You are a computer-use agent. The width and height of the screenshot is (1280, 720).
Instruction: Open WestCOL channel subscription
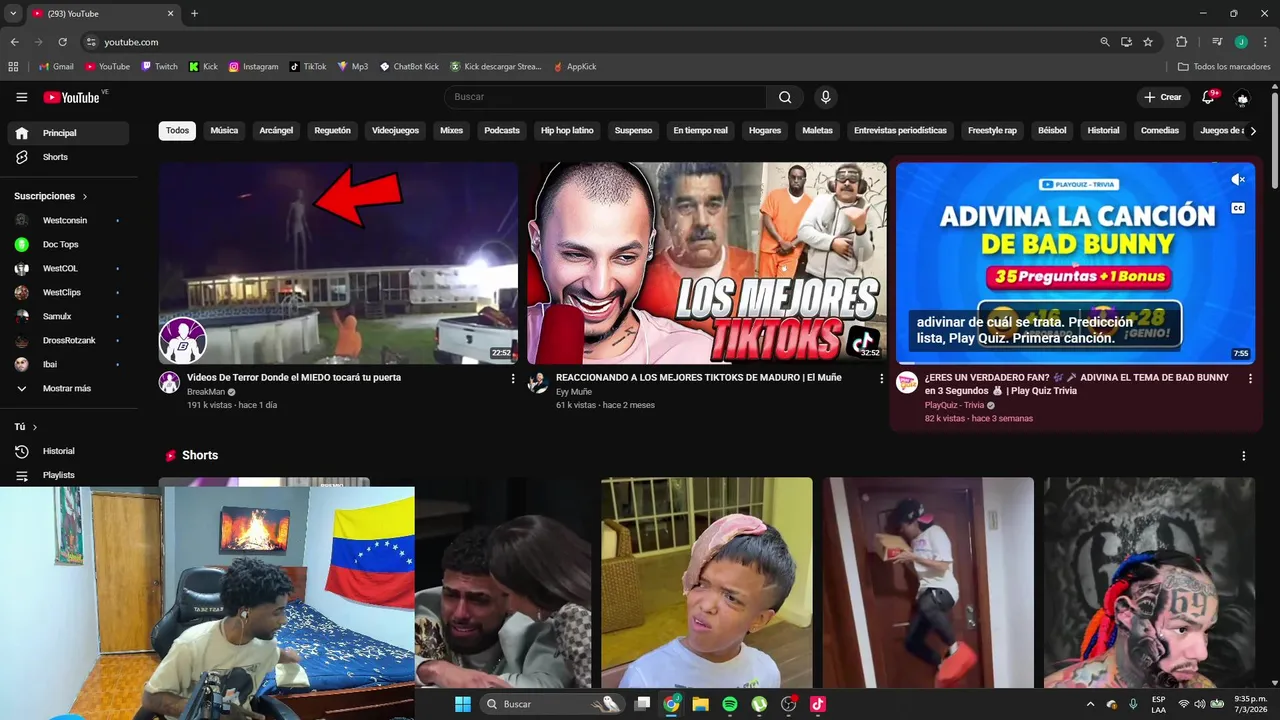pyautogui.click(x=68, y=268)
